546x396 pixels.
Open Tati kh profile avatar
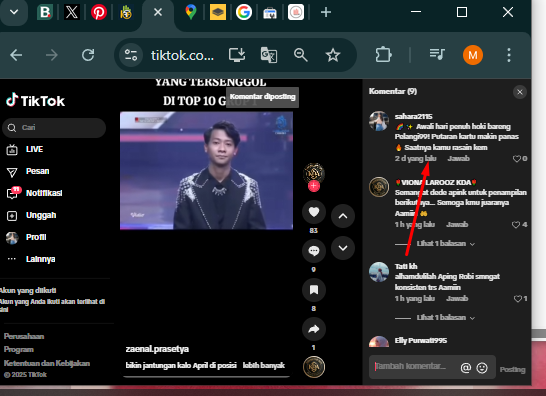coord(379,272)
